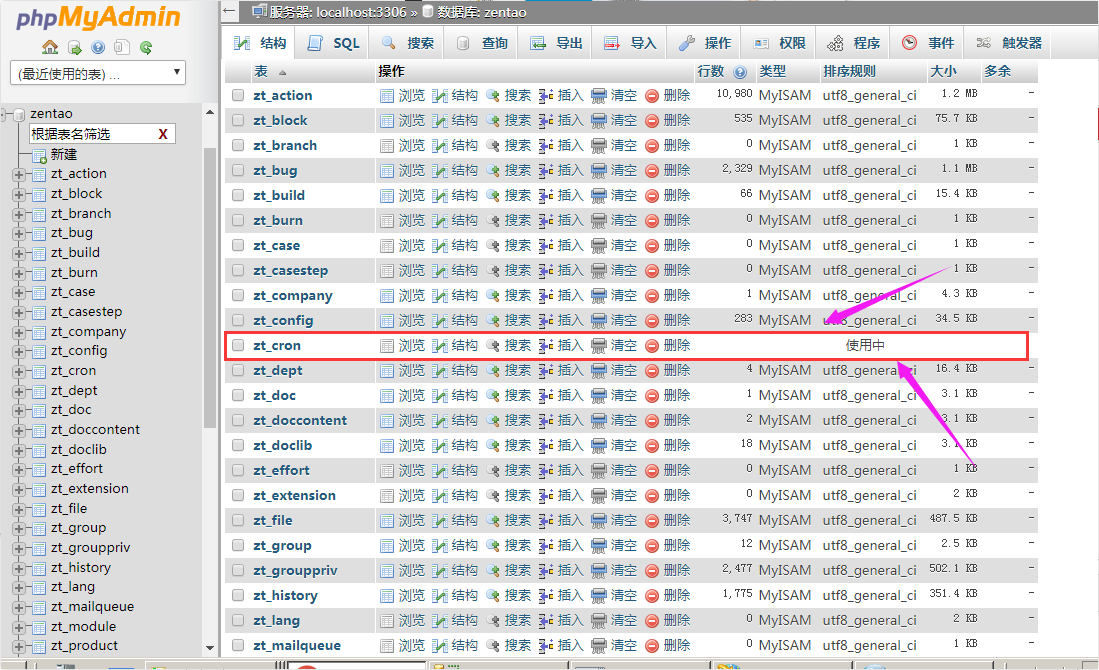Click the navigation panel scroll up arrow
1099x670 pixels.
210,112
